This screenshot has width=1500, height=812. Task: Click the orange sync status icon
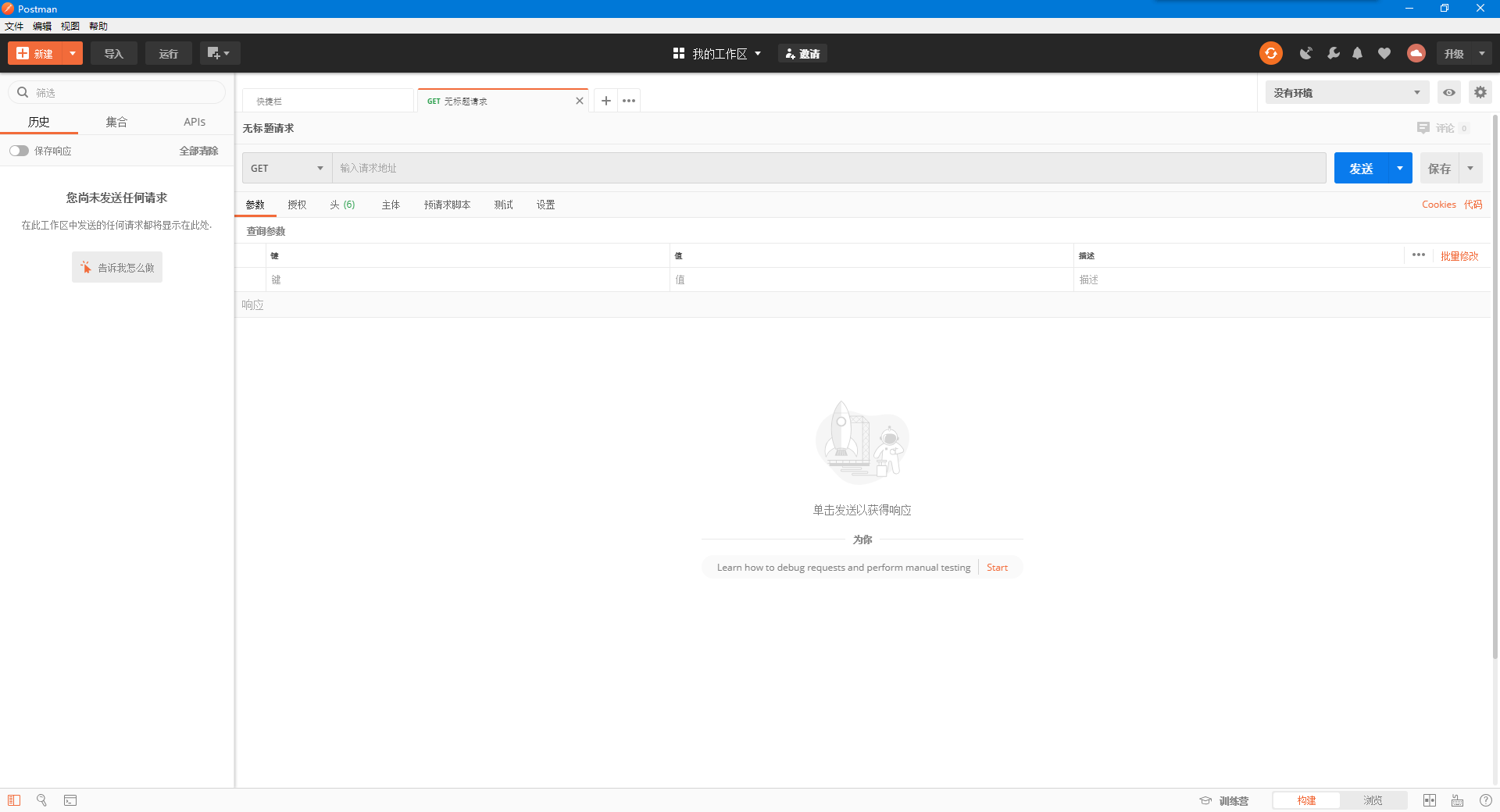point(1270,53)
